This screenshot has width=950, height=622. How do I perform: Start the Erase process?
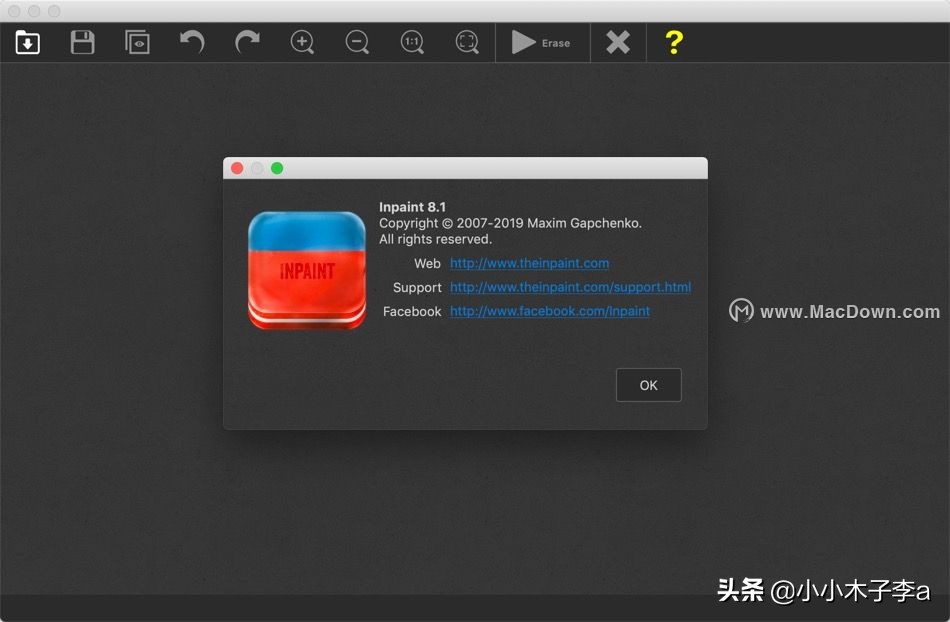(541, 42)
